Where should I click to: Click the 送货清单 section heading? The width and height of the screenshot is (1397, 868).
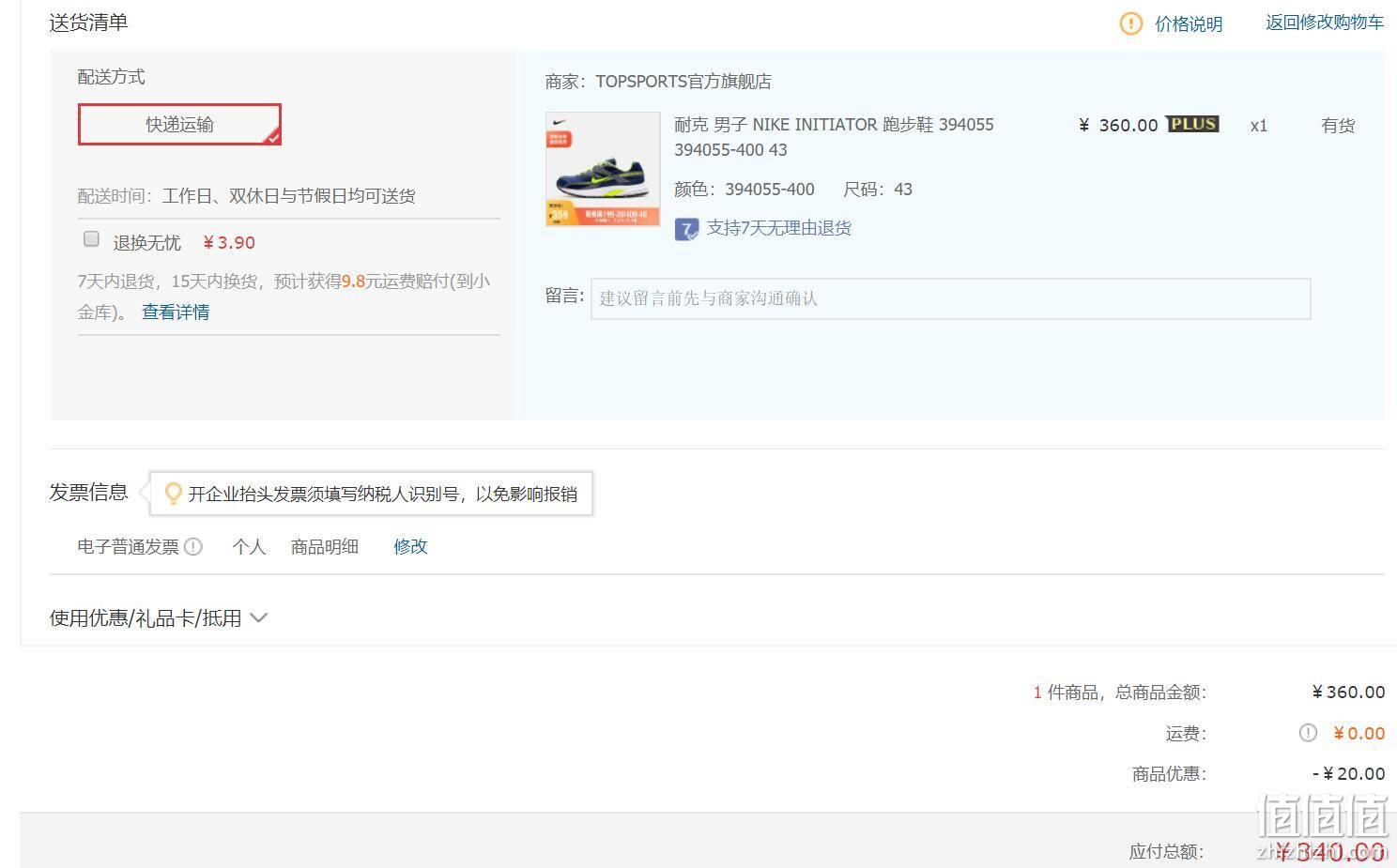pyautogui.click(x=88, y=22)
